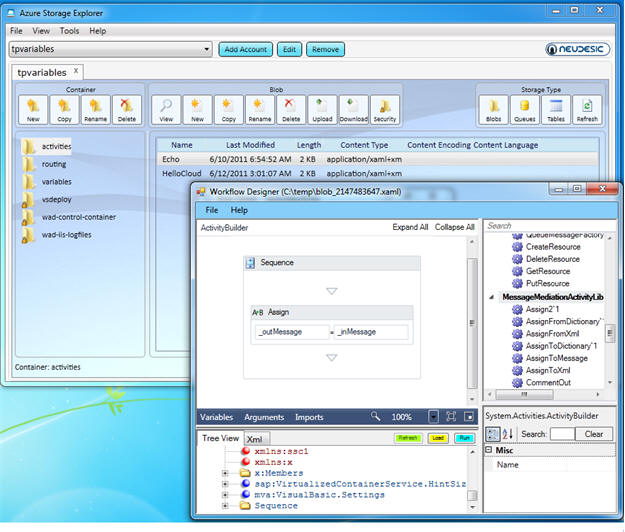
Task: Click the Container Rename icon
Action: tap(96, 110)
